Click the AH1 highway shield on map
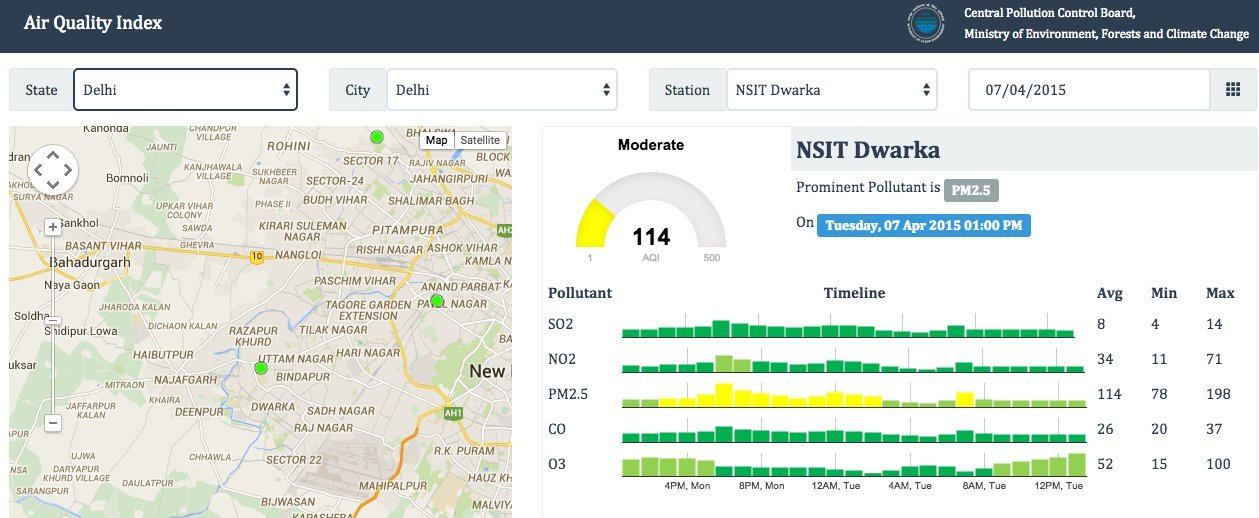This screenshot has width=1259, height=518. 454,412
